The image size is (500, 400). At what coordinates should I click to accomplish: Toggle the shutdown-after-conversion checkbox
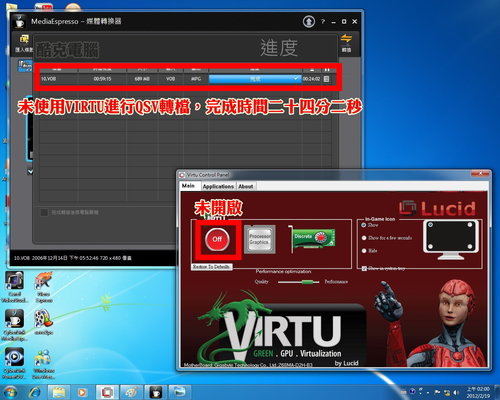click(x=44, y=212)
